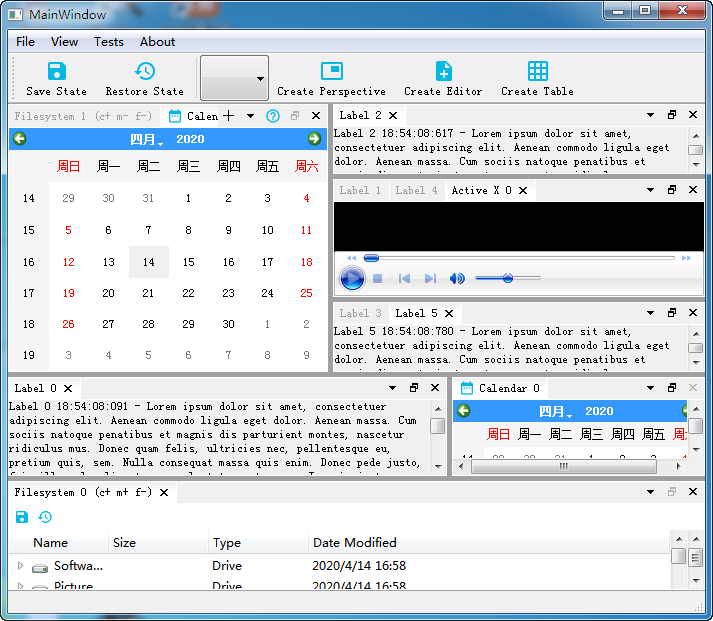713x621 pixels.
Task: Open the View menu
Action: tap(64, 42)
